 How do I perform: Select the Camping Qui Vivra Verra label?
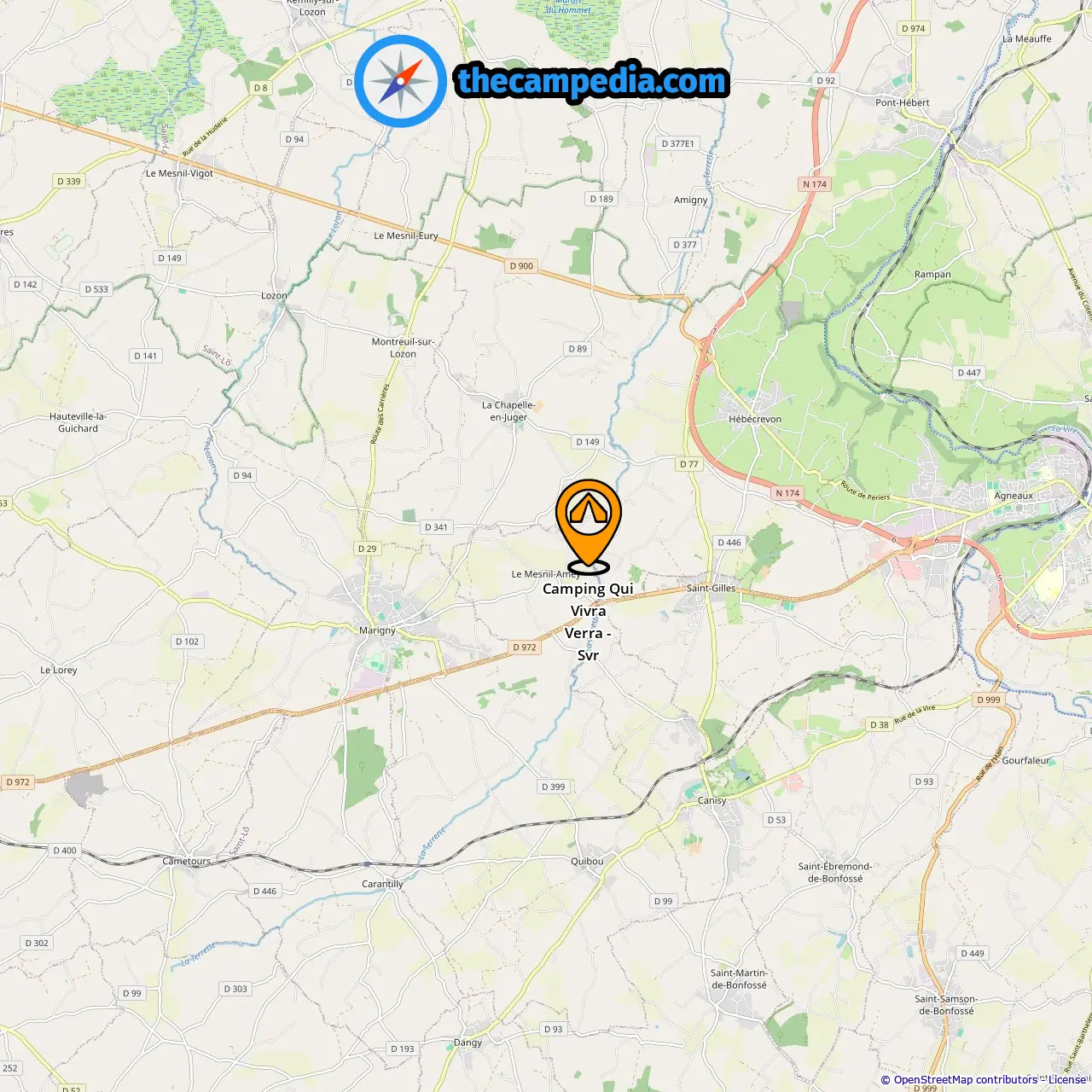[588, 622]
